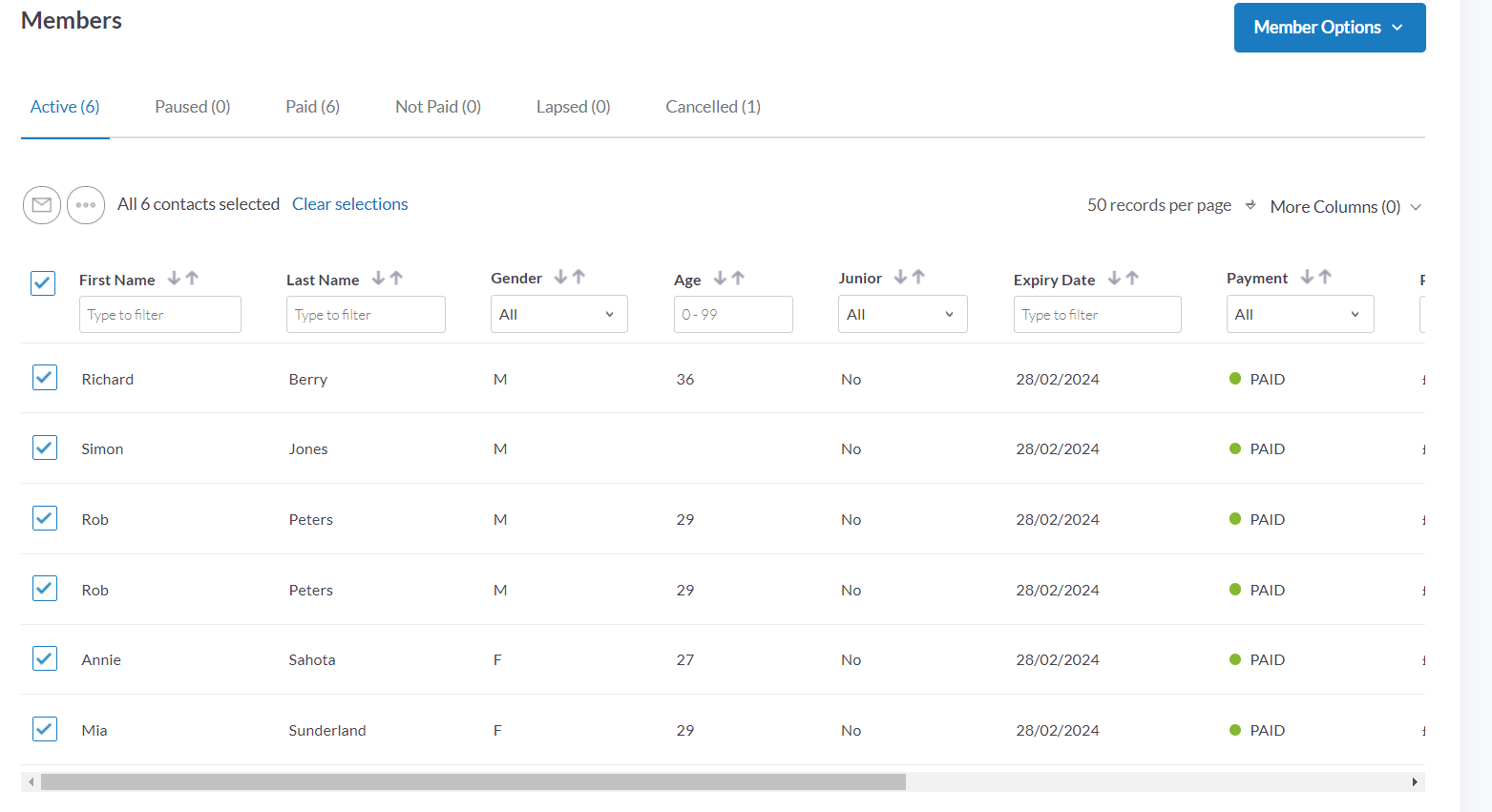Sort Gender column ascending arrow
Viewport: 1492px width, 812px height.
578,277
